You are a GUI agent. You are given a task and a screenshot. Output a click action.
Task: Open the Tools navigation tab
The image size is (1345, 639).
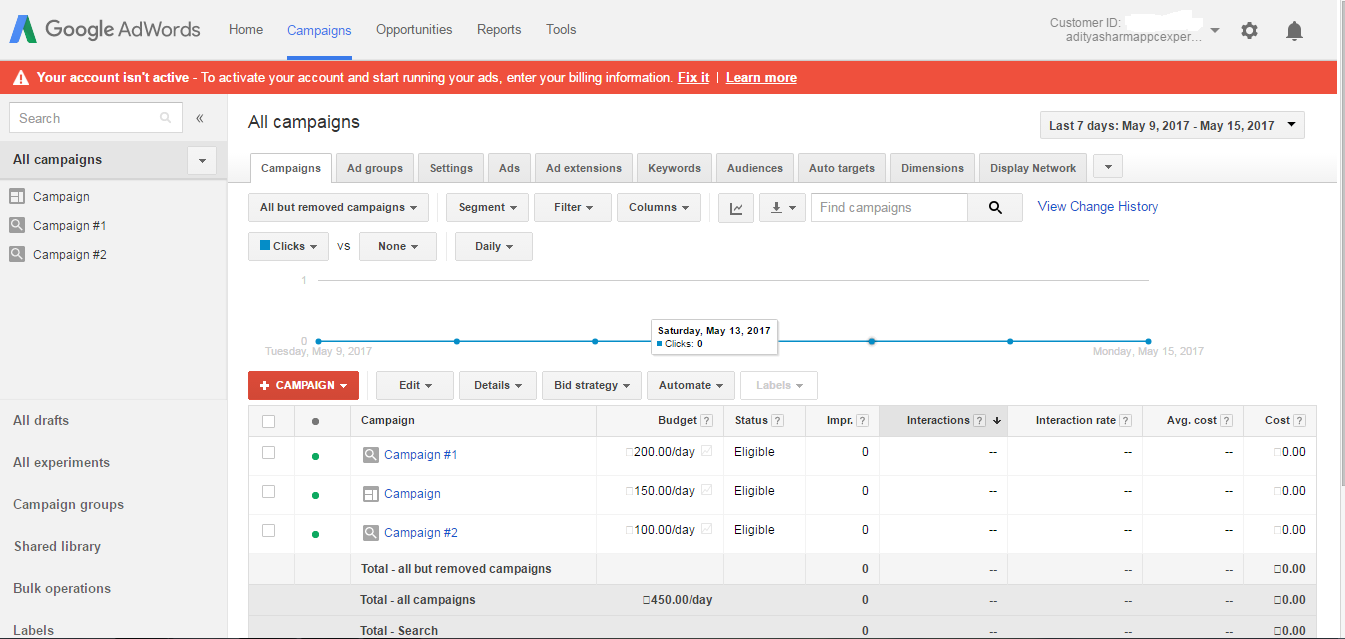(561, 30)
